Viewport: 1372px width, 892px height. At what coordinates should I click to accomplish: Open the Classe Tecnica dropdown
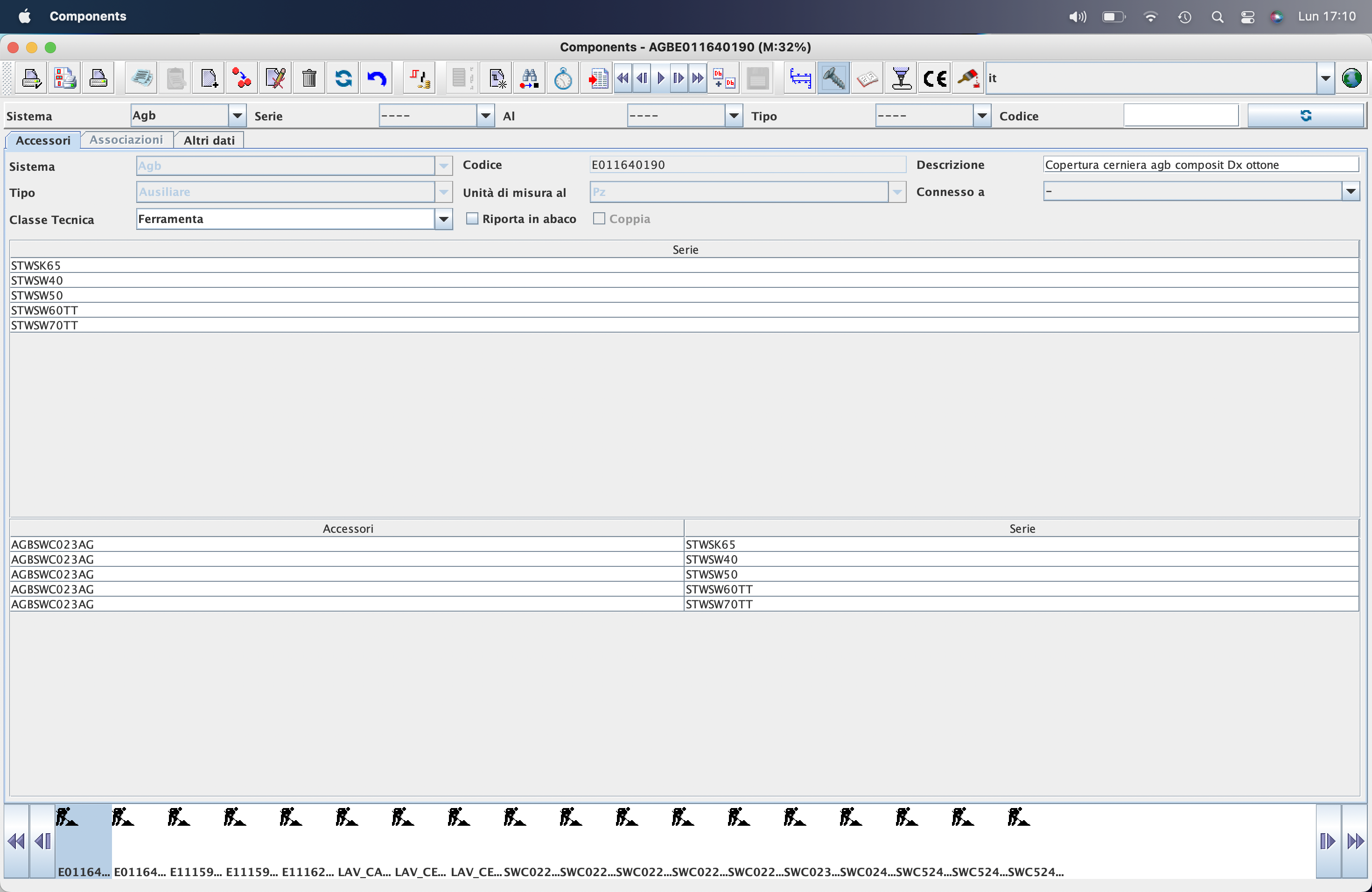[443, 219]
